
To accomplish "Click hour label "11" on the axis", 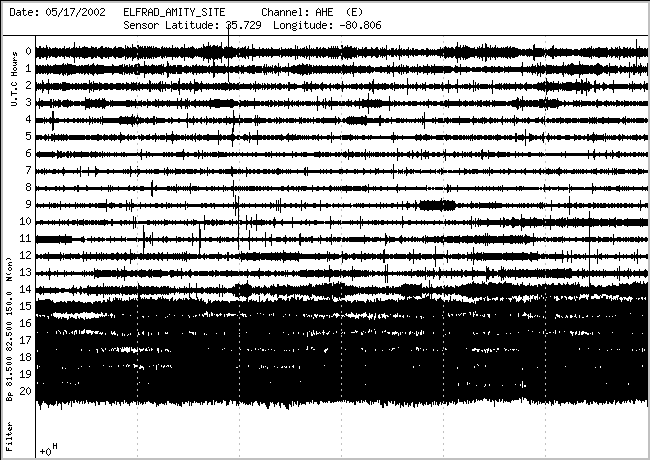I will pyautogui.click(x=25, y=238).
